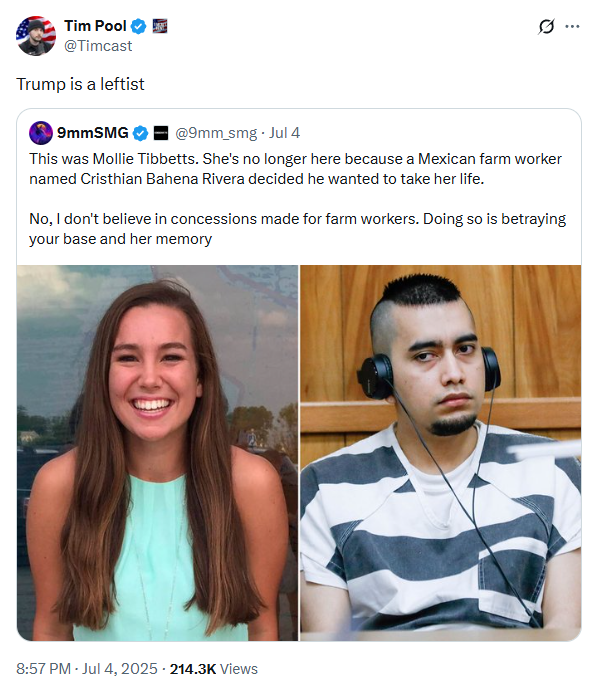
Task: Click paragraph about concessions for farm workers
Action: 297,228
